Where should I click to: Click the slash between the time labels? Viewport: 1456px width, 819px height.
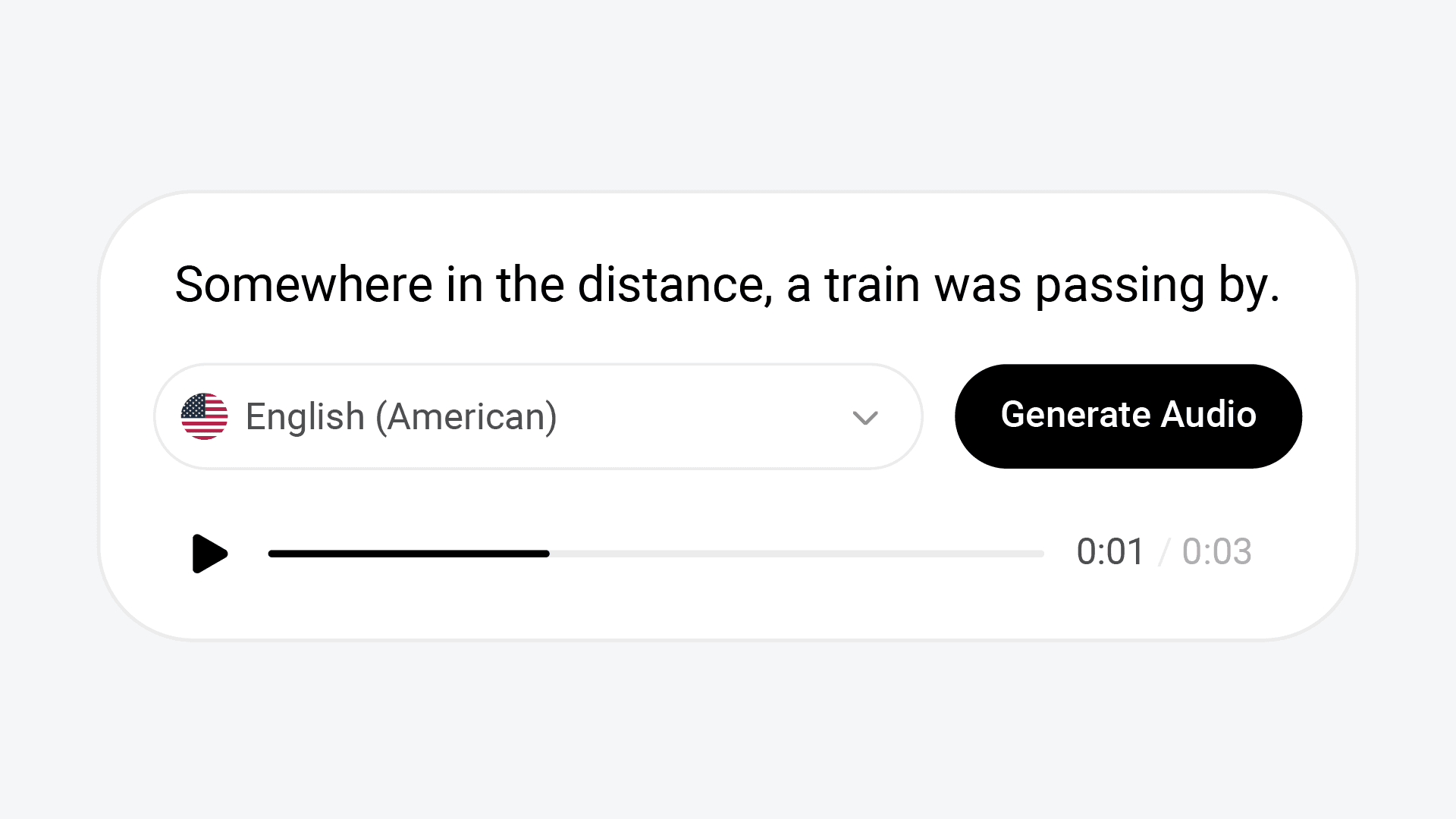[1164, 551]
